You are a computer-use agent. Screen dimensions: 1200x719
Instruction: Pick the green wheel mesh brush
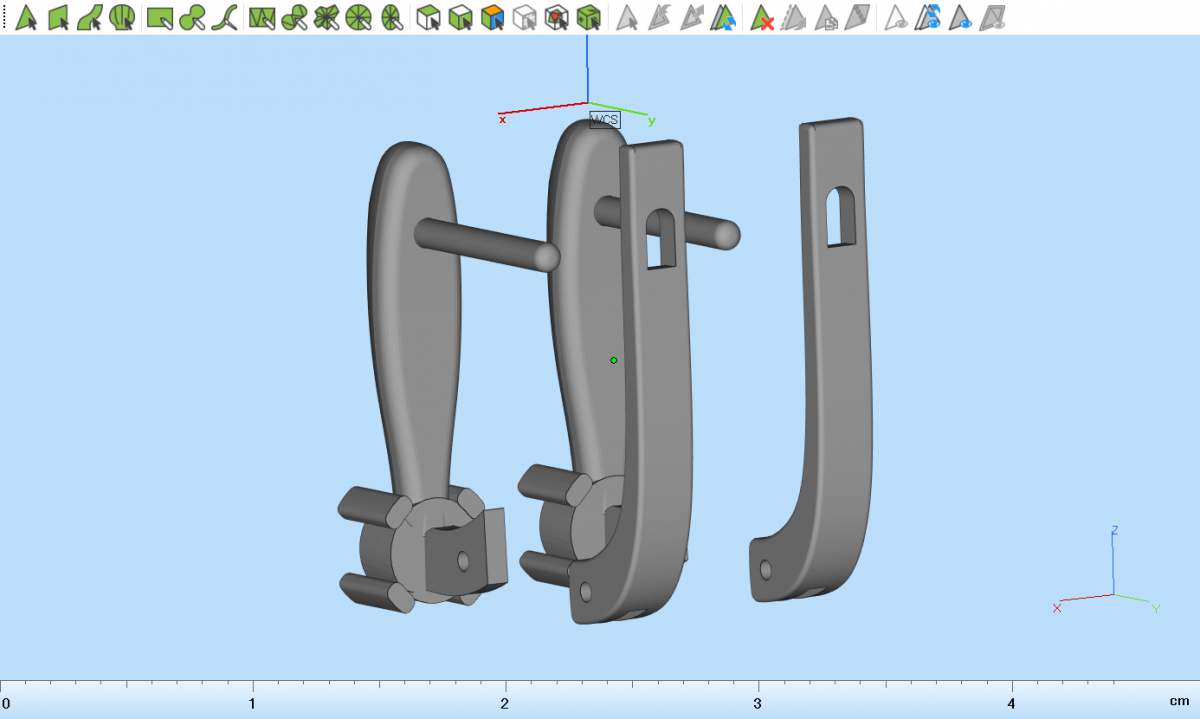point(359,17)
